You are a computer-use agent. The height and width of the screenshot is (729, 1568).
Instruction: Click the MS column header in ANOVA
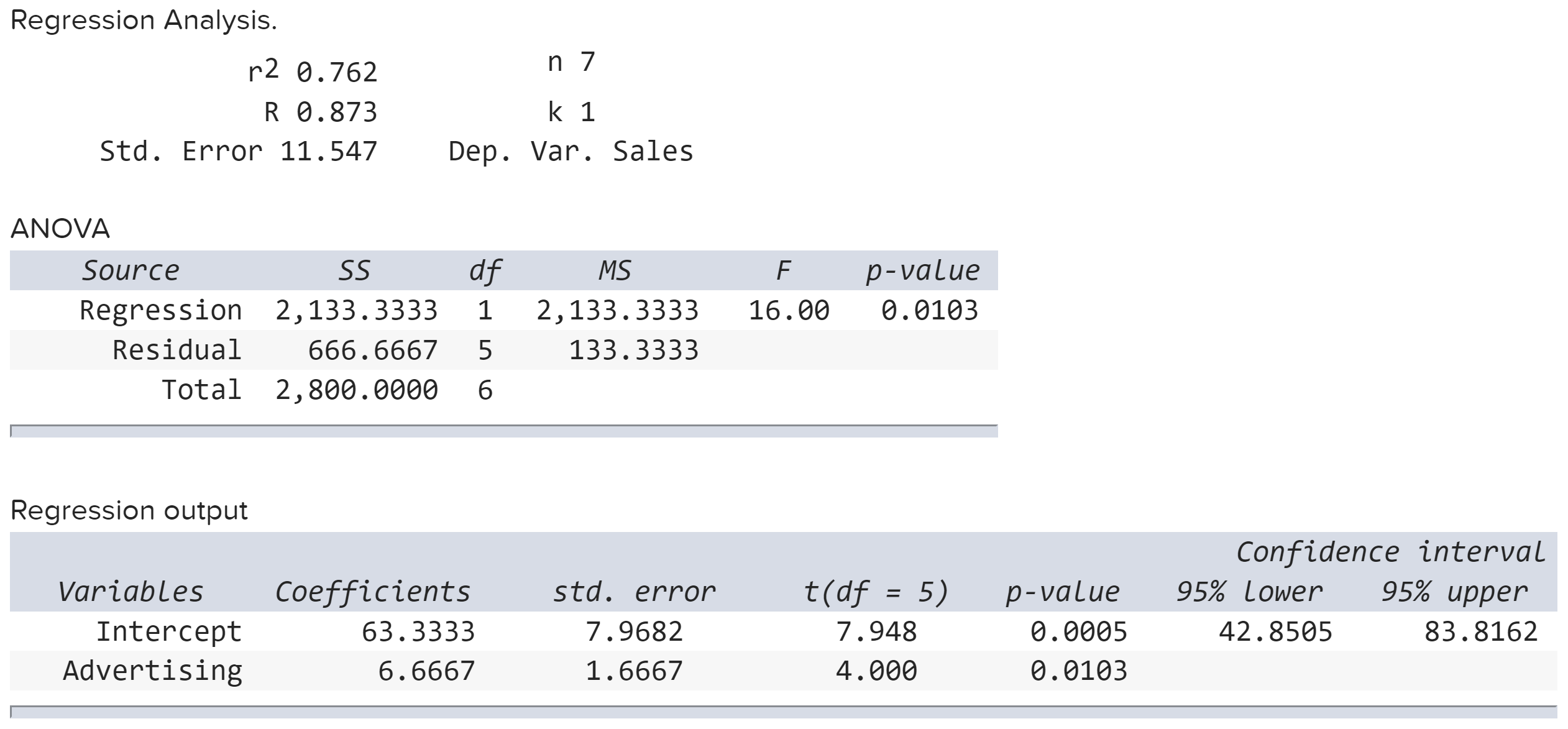615,271
